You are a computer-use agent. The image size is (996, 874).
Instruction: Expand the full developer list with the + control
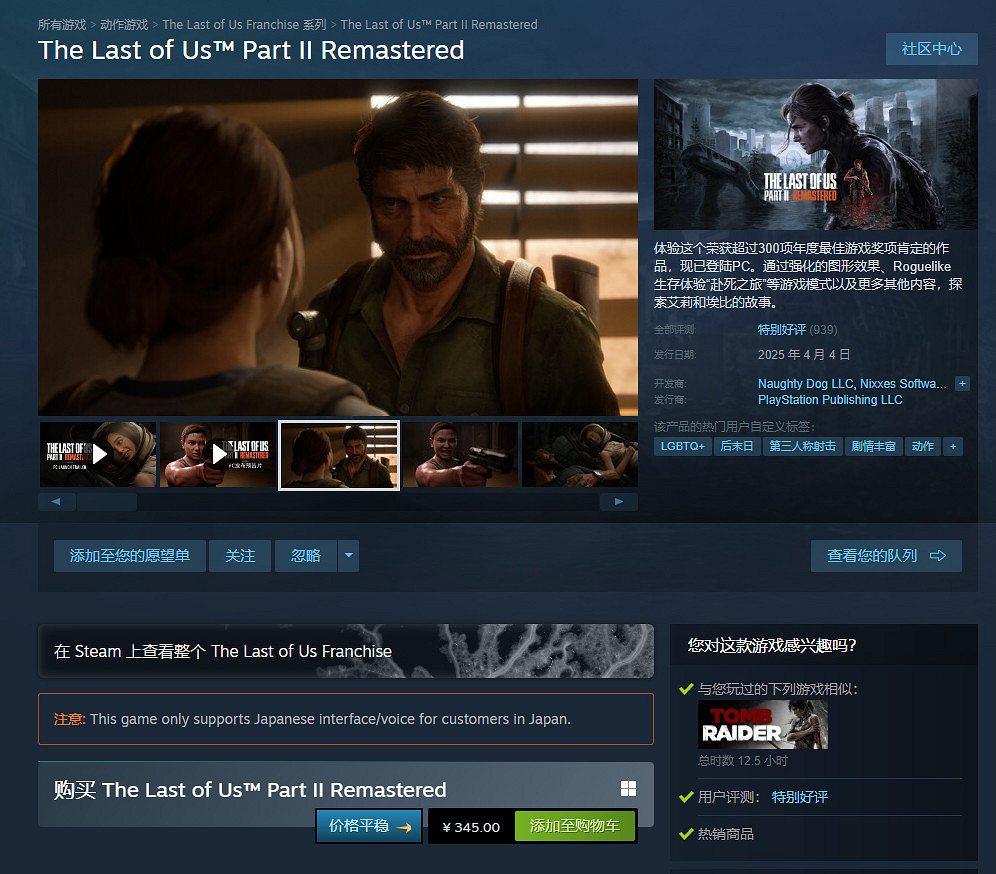tap(962, 383)
